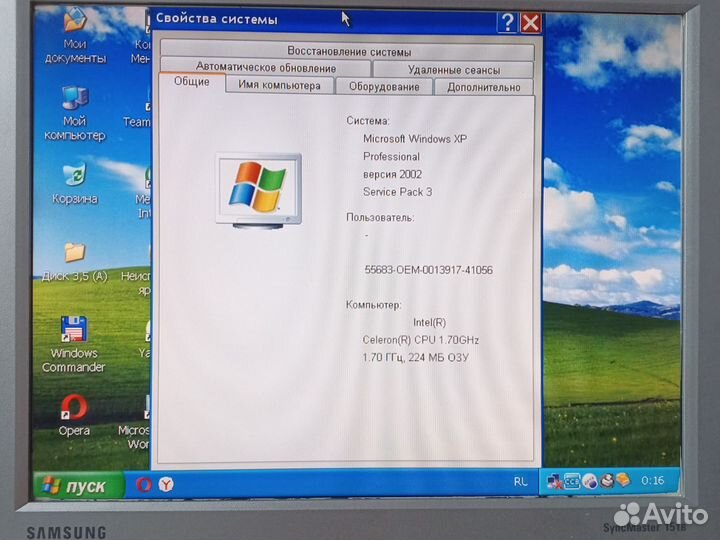Click the Windows Commander floppy icon
720x540 pixels.
pyautogui.click(x=74, y=330)
